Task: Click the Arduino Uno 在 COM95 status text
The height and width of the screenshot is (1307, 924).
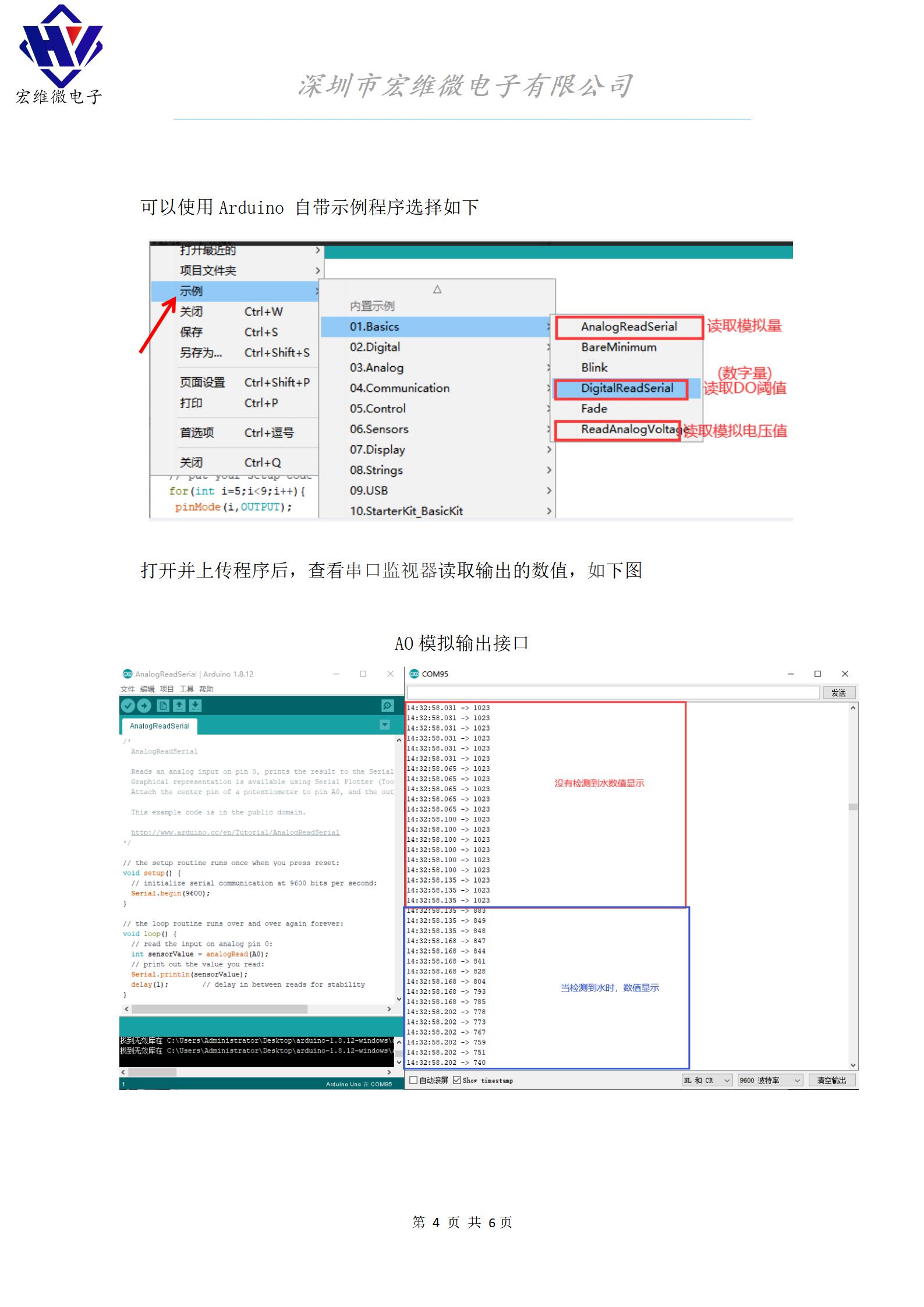Action: 359,1084
